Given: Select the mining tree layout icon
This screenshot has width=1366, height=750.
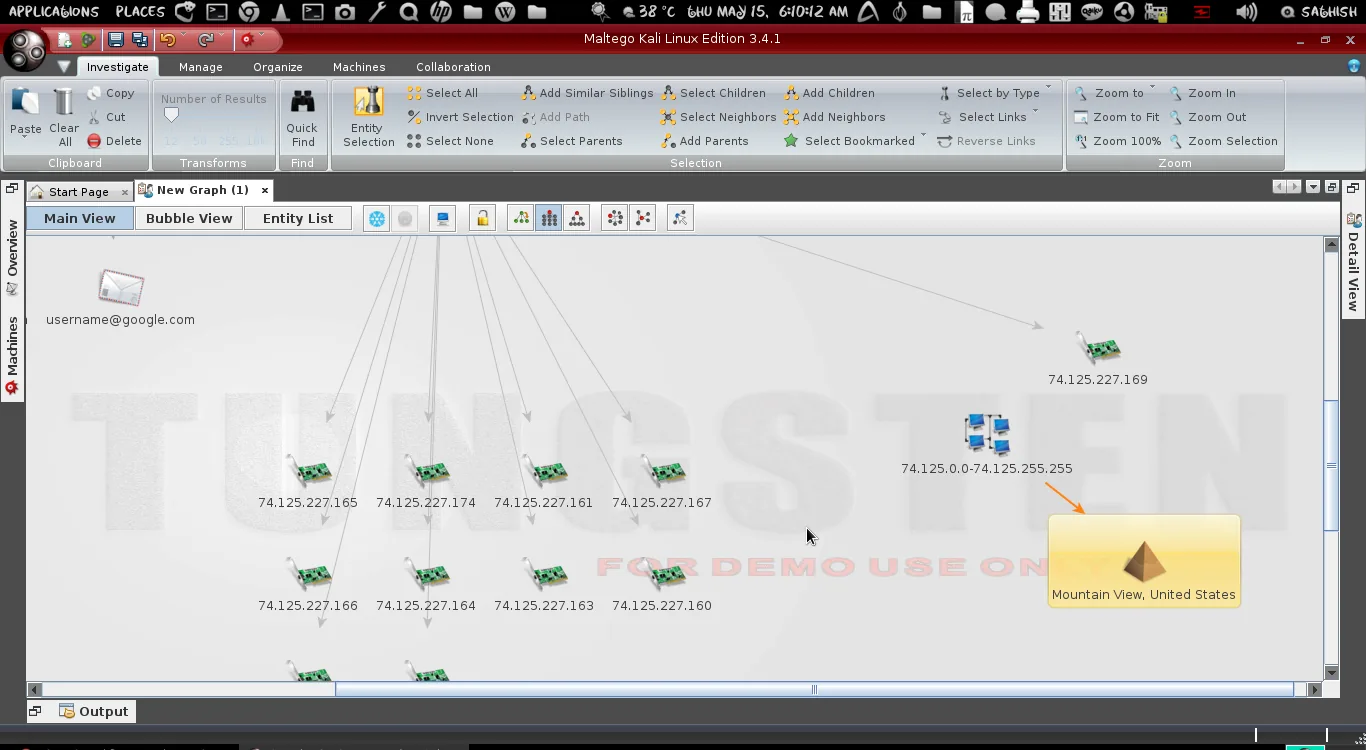Looking at the screenshot, I should point(521,218).
